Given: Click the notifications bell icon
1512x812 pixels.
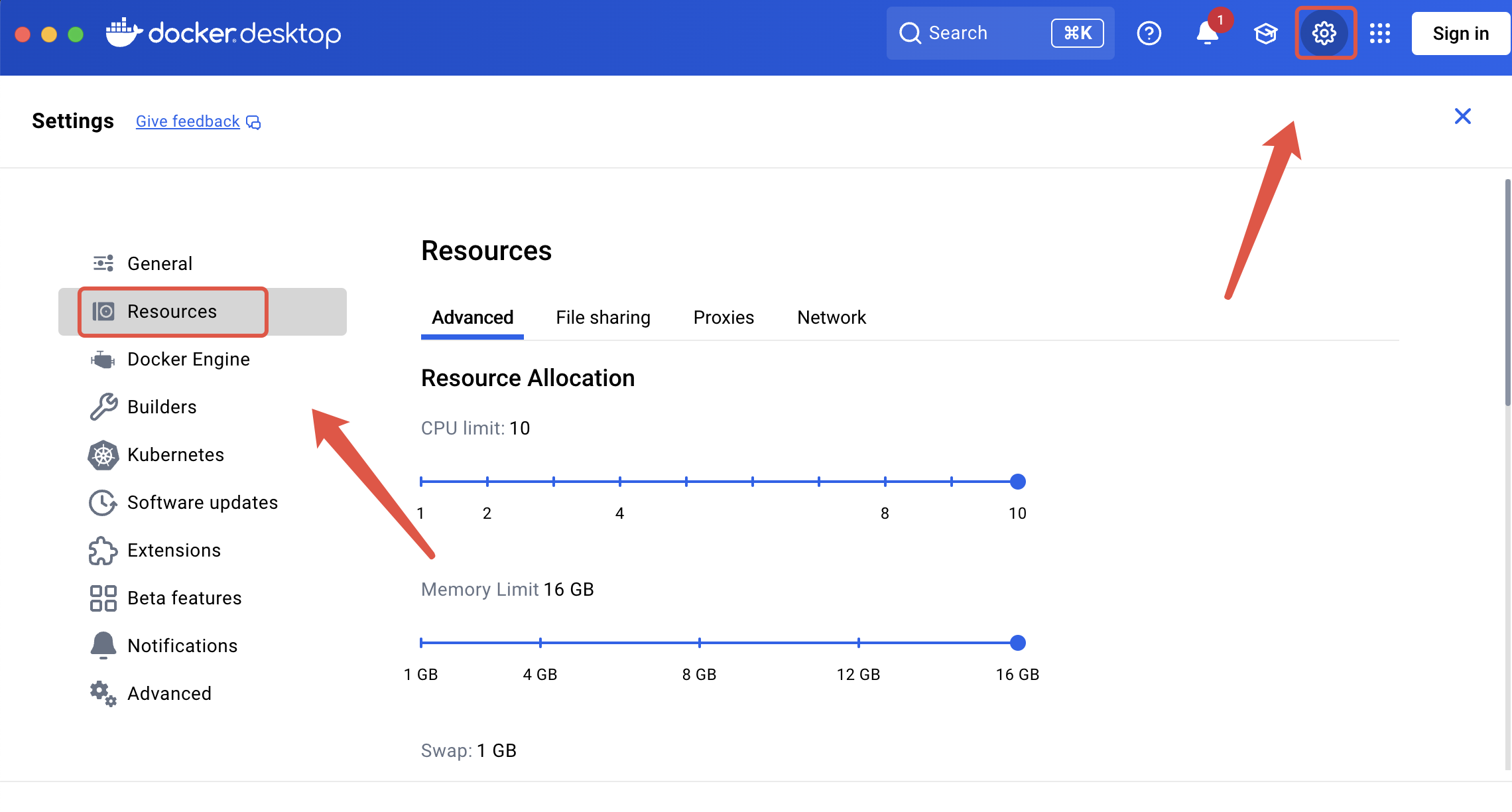Looking at the screenshot, I should (x=1208, y=33).
